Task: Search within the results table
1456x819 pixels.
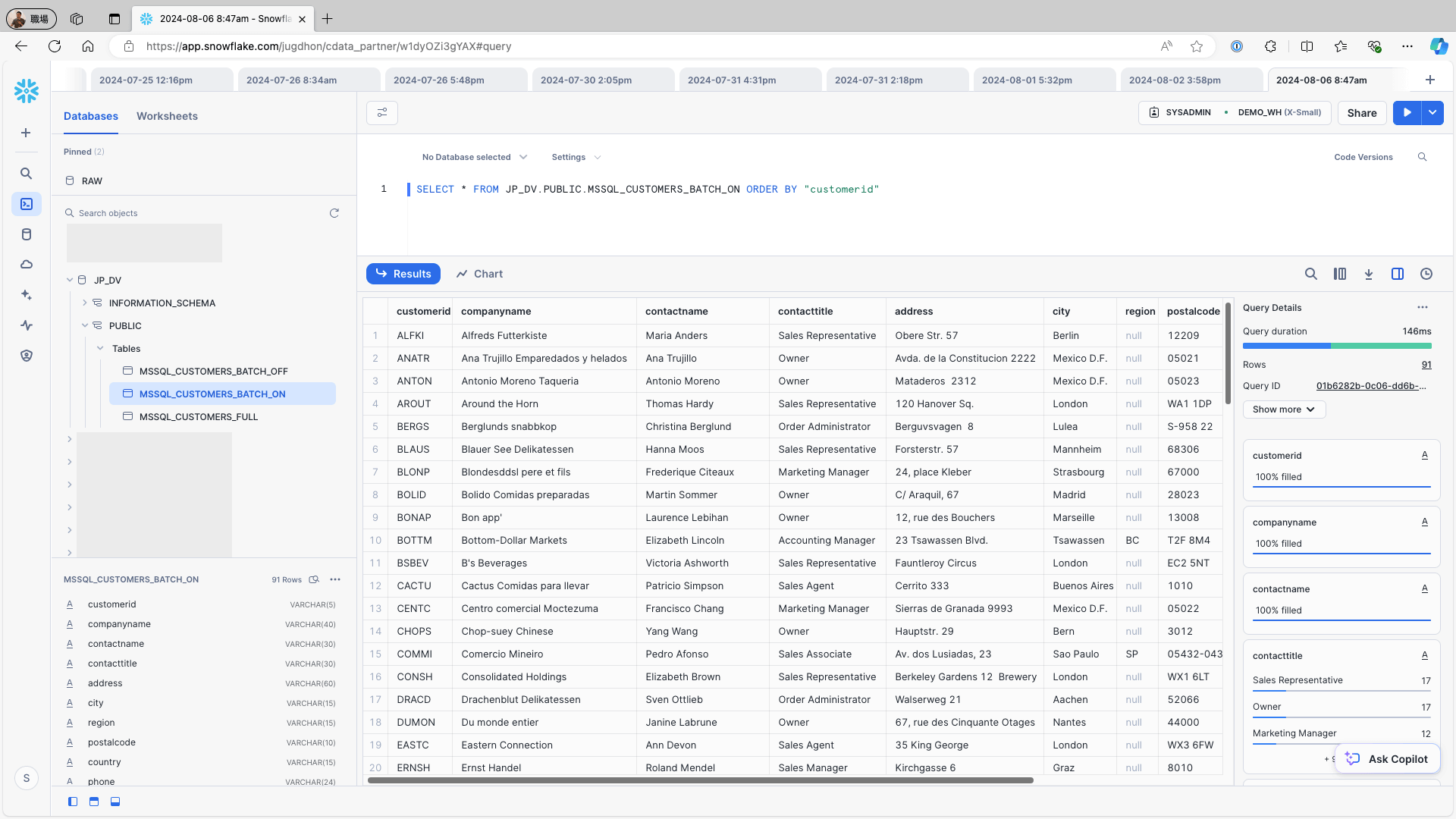Action: (x=1310, y=274)
